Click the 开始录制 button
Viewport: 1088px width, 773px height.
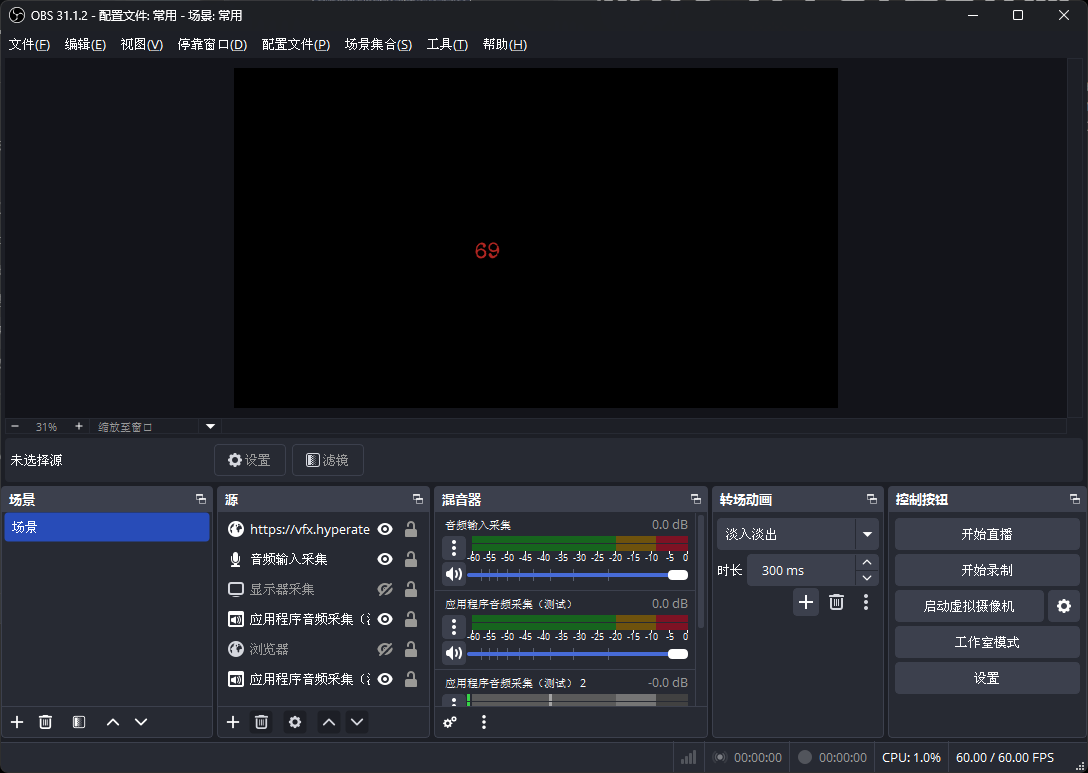986,570
